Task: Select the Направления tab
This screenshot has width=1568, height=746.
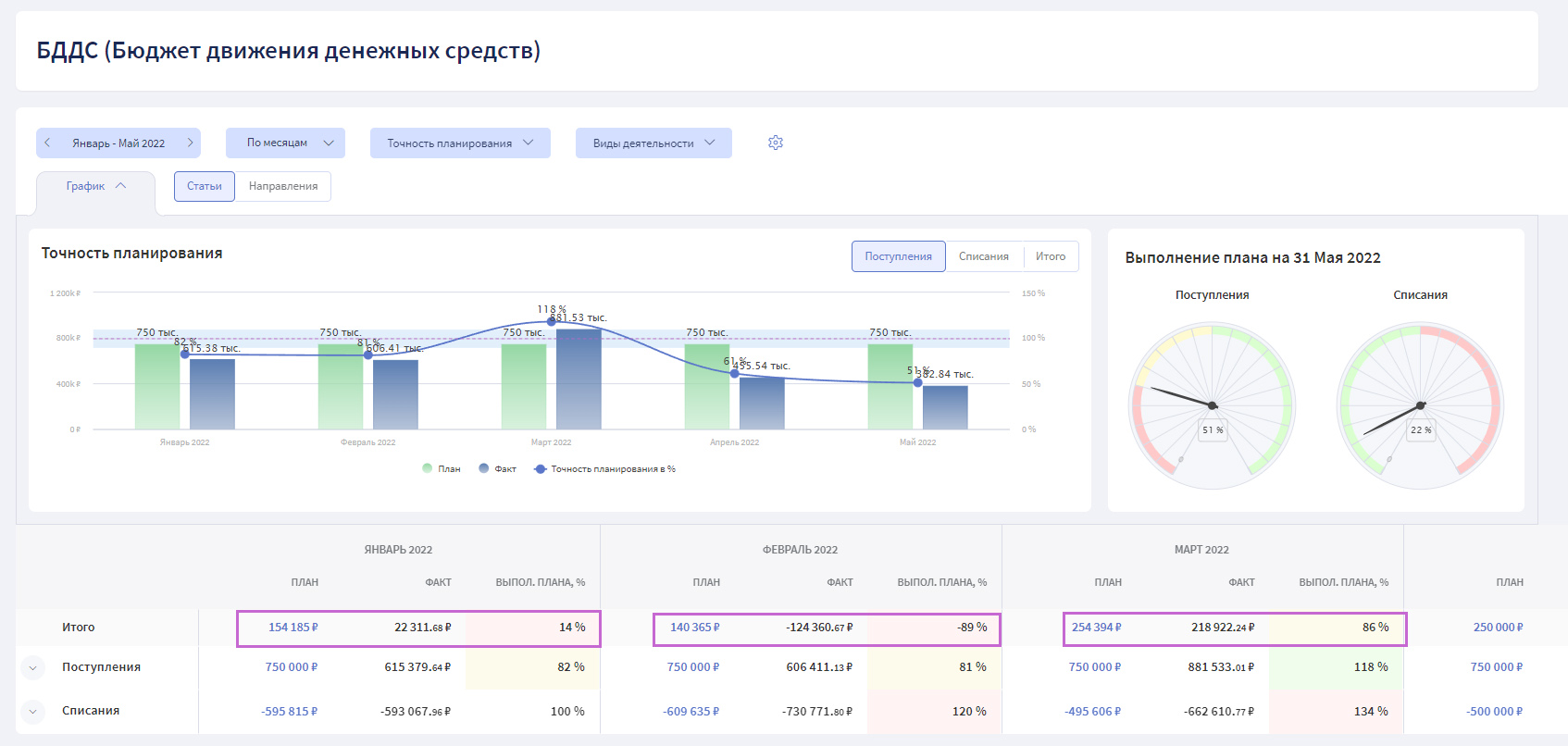Action: tap(283, 186)
